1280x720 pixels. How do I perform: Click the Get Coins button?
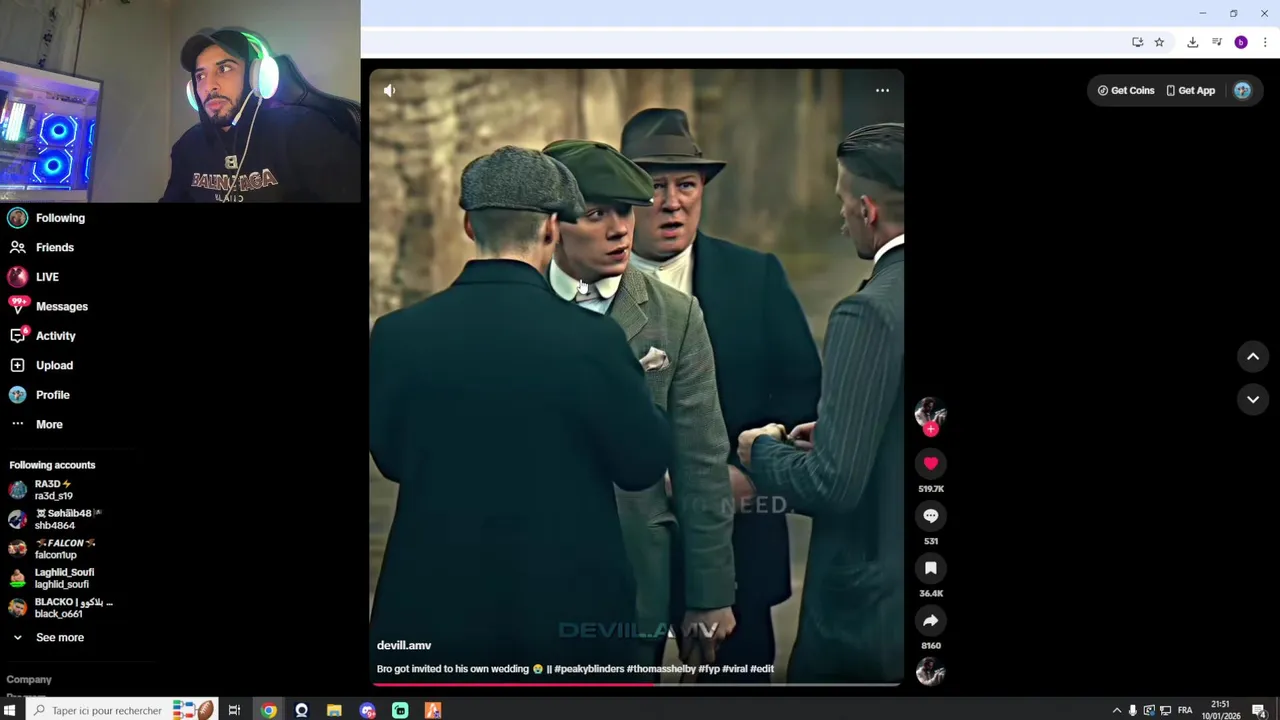(1126, 91)
